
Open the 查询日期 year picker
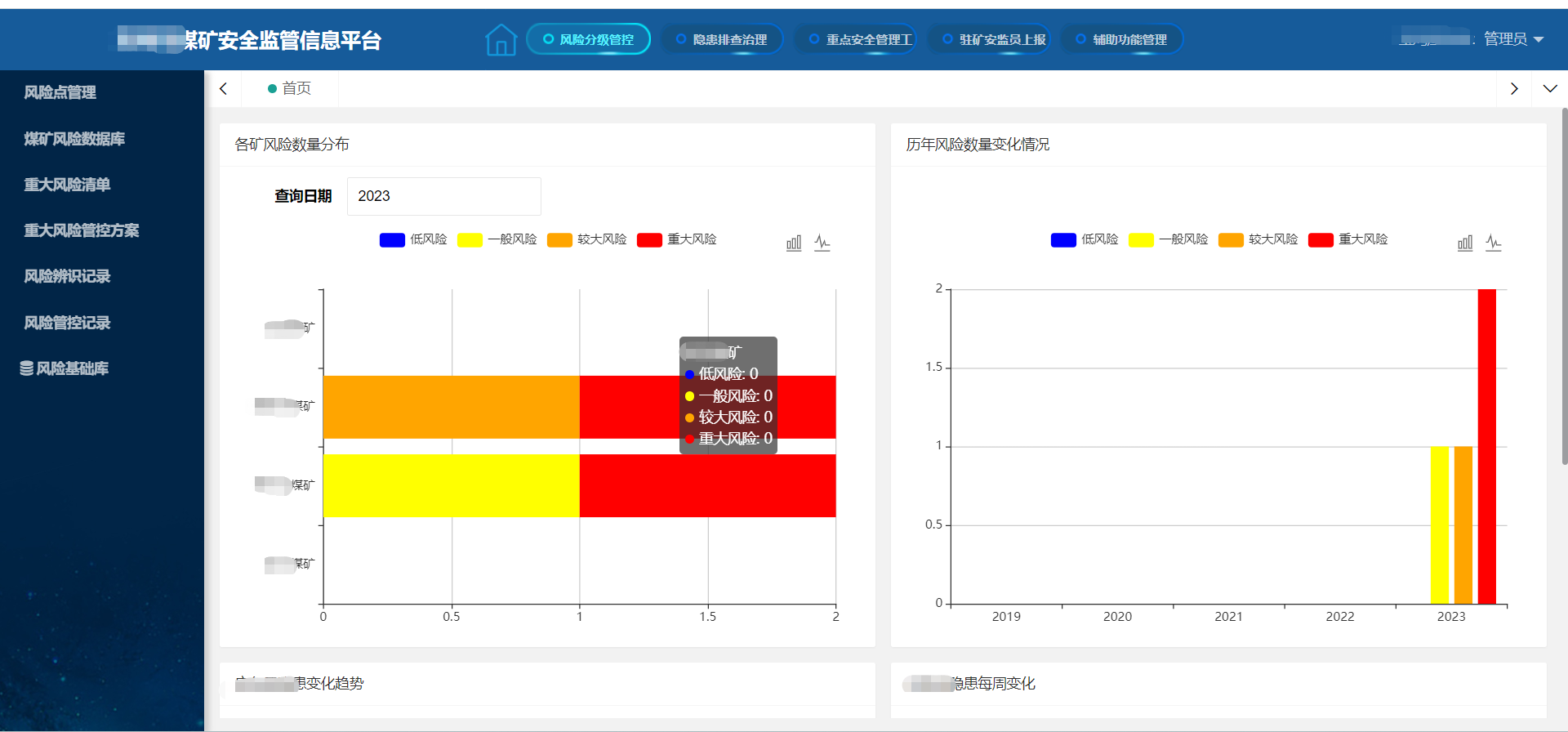click(x=443, y=196)
